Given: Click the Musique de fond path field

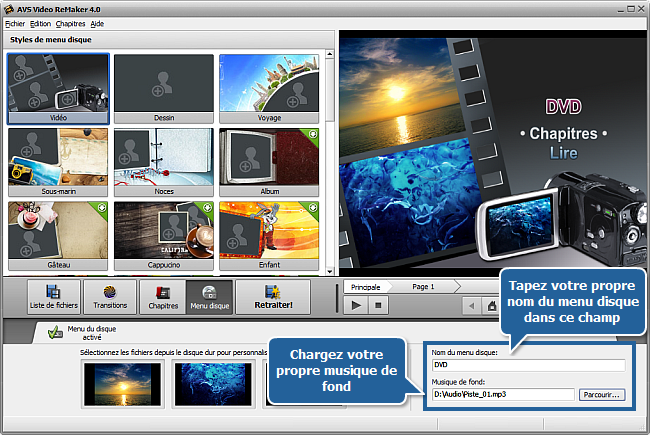Looking at the screenshot, I should click(501, 395).
